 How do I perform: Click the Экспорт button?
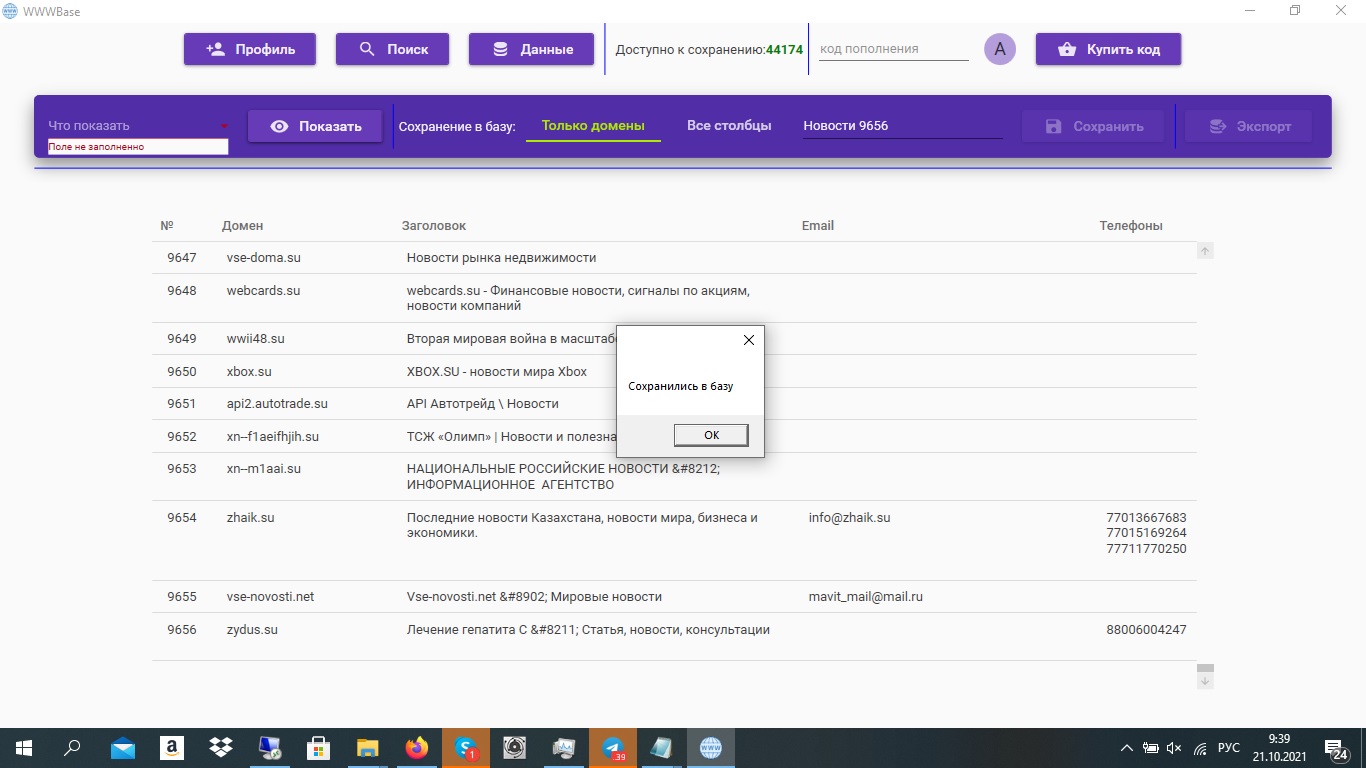[1248, 126]
